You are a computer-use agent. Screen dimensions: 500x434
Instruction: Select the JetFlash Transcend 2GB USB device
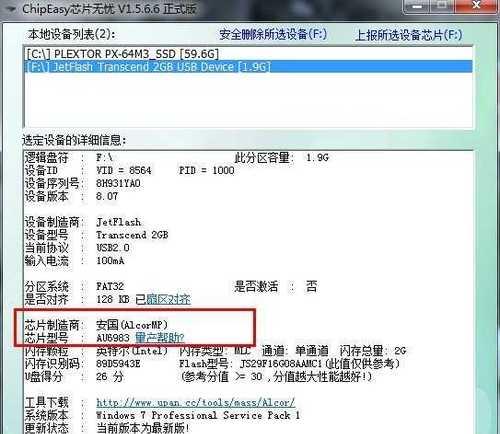coord(248,67)
